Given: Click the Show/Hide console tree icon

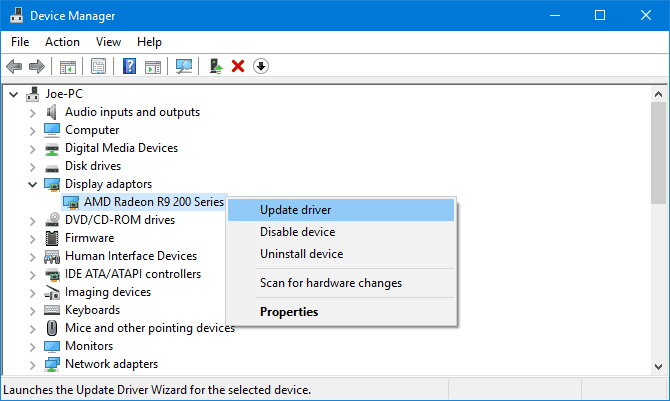Looking at the screenshot, I should 68,67.
